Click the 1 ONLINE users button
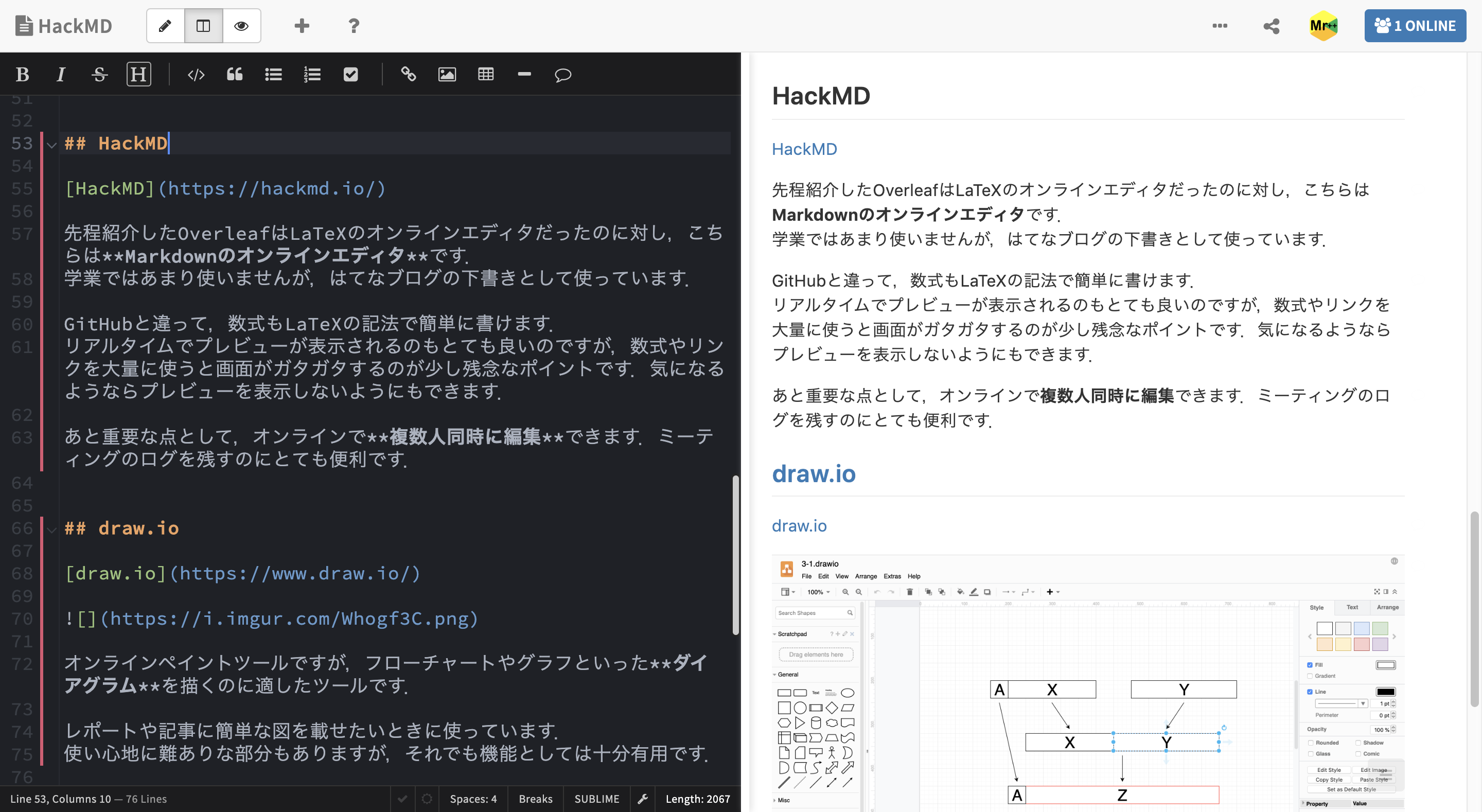The height and width of the screenshot is (812, 1482). (1415, 26)
